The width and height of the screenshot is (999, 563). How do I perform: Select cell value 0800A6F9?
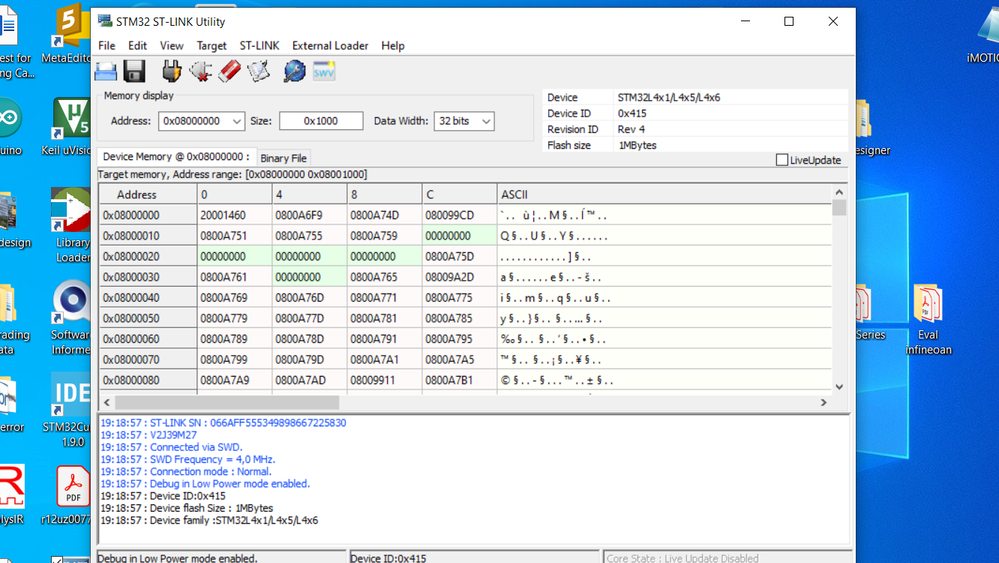(310, 215)
